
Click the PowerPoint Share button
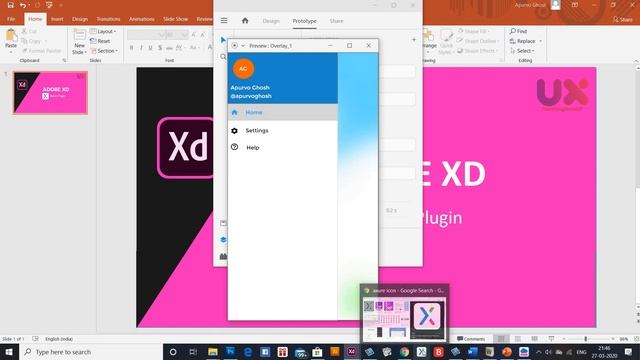622,19
